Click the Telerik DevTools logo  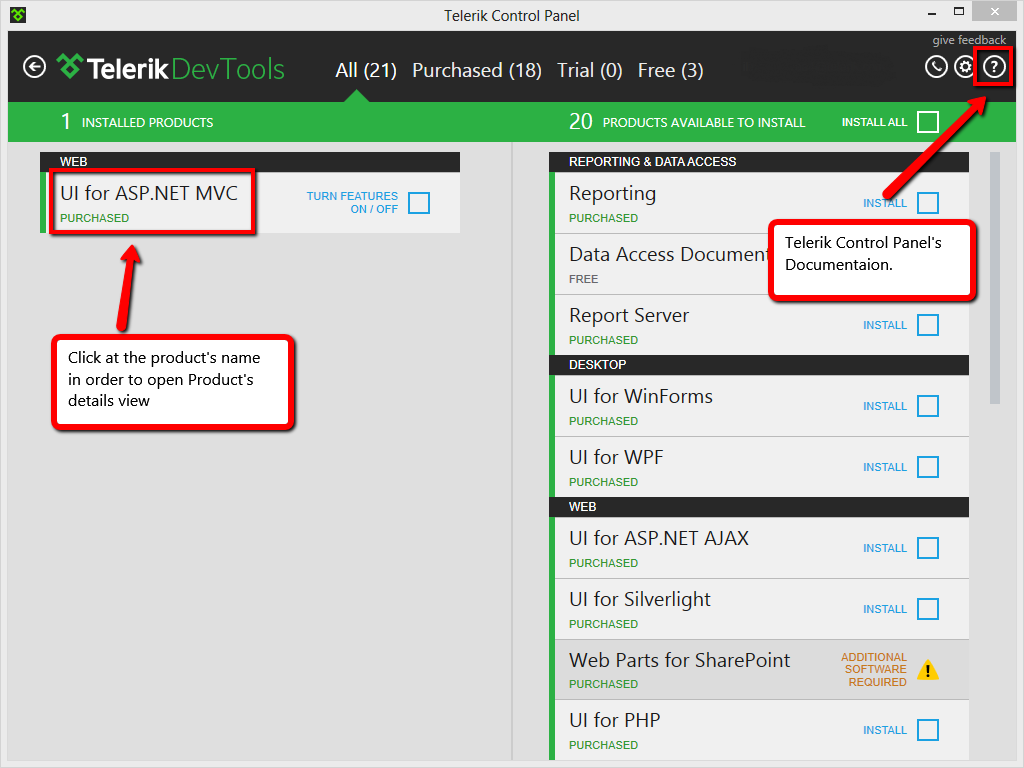[x=171, y=68]
